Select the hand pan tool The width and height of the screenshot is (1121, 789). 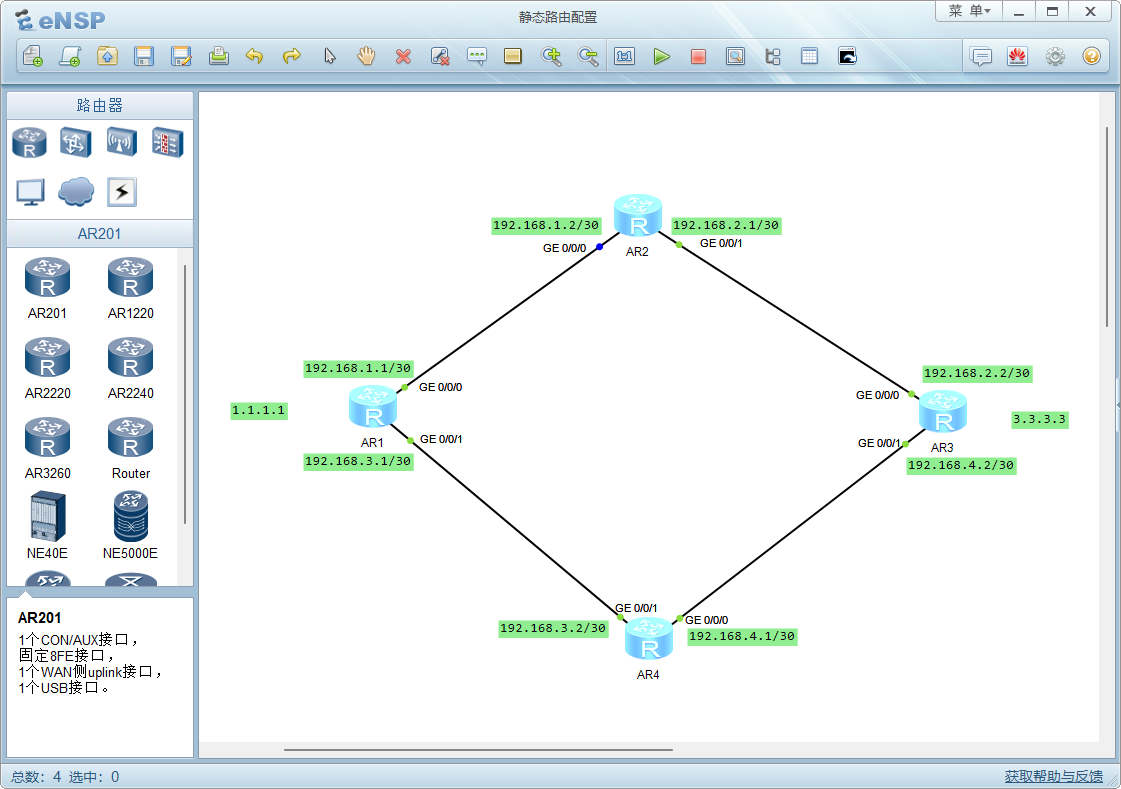click(x=366, y=56)
